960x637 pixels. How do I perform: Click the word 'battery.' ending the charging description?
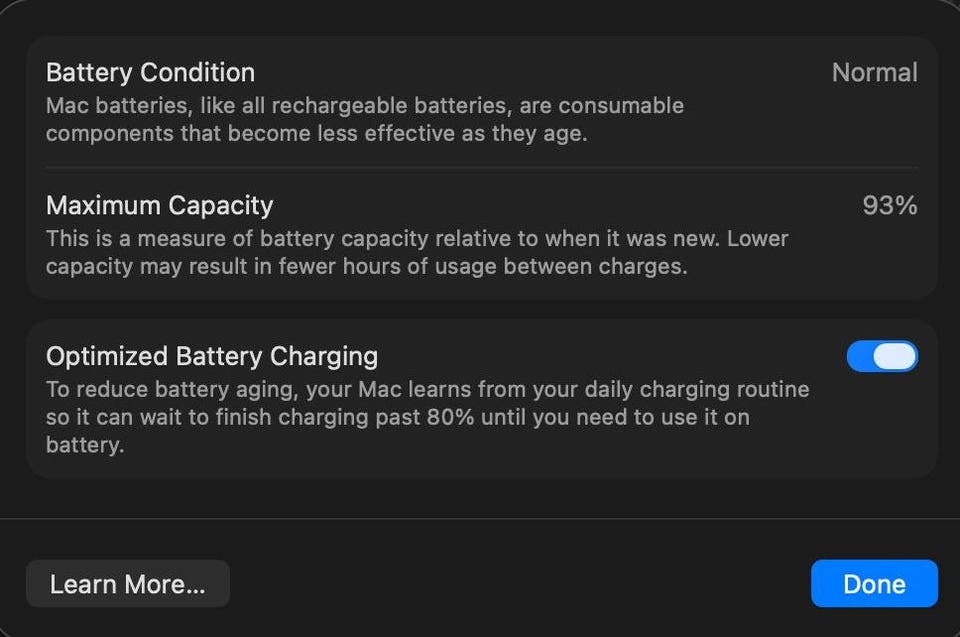85,445
